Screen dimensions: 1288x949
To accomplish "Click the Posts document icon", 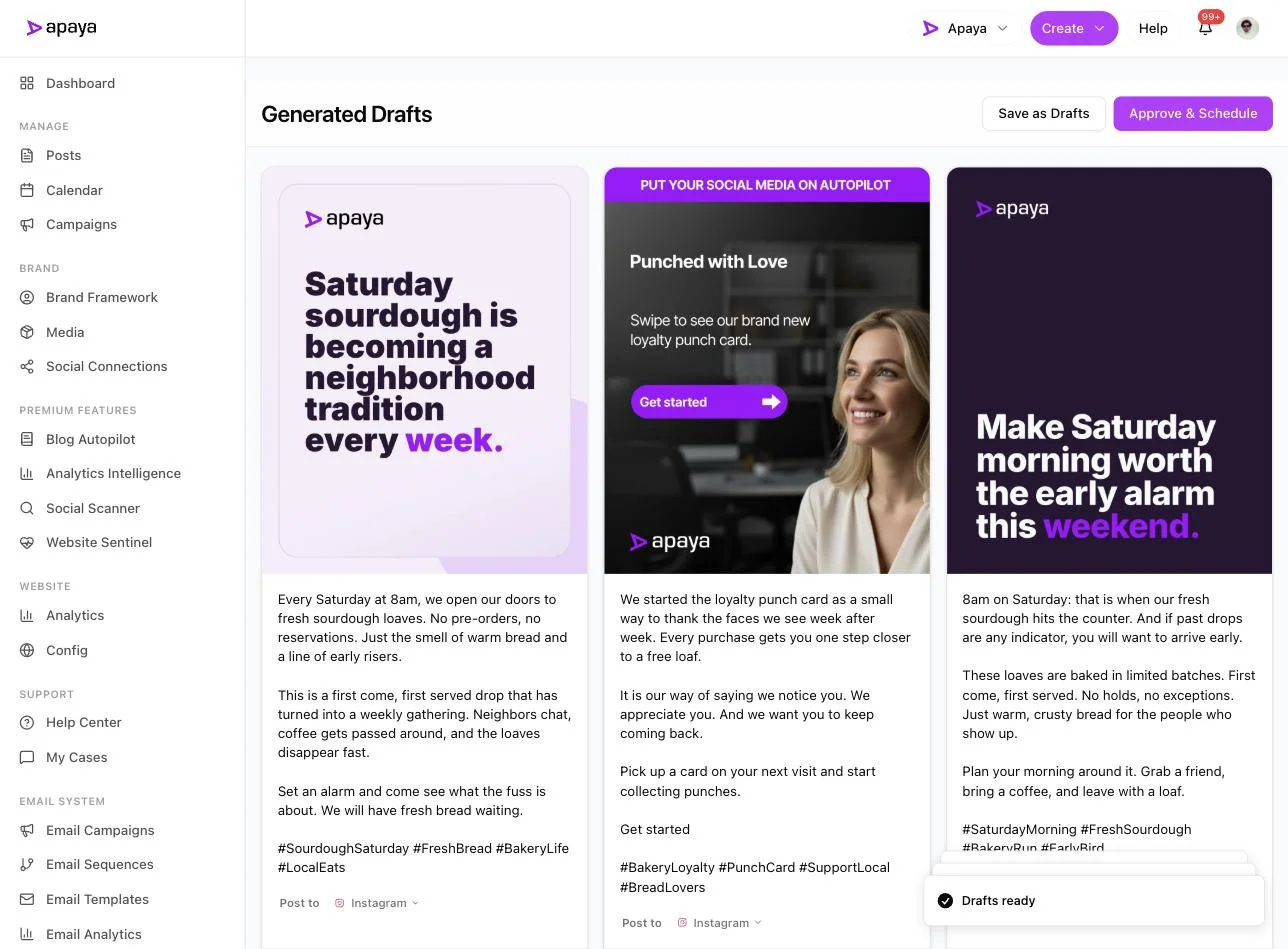I will point(27,155).
